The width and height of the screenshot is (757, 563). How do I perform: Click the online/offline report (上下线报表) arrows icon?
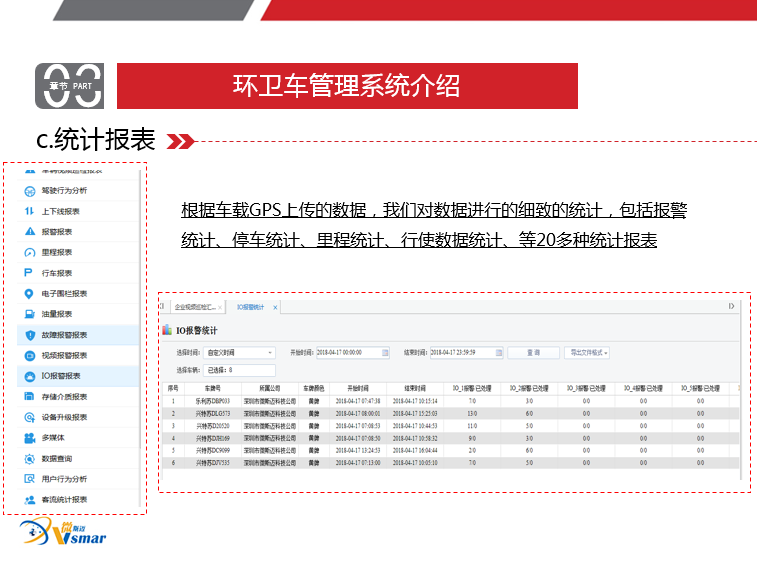(29, 211)
